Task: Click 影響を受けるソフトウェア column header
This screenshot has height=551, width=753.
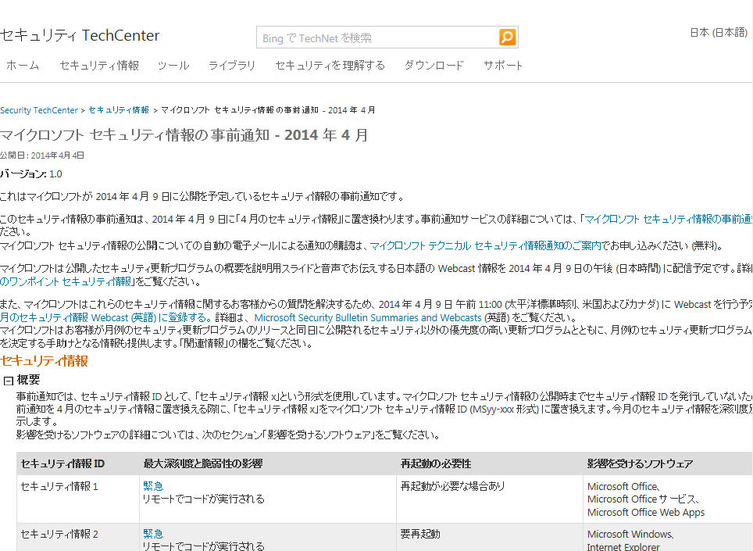Action: coord(640,464)
